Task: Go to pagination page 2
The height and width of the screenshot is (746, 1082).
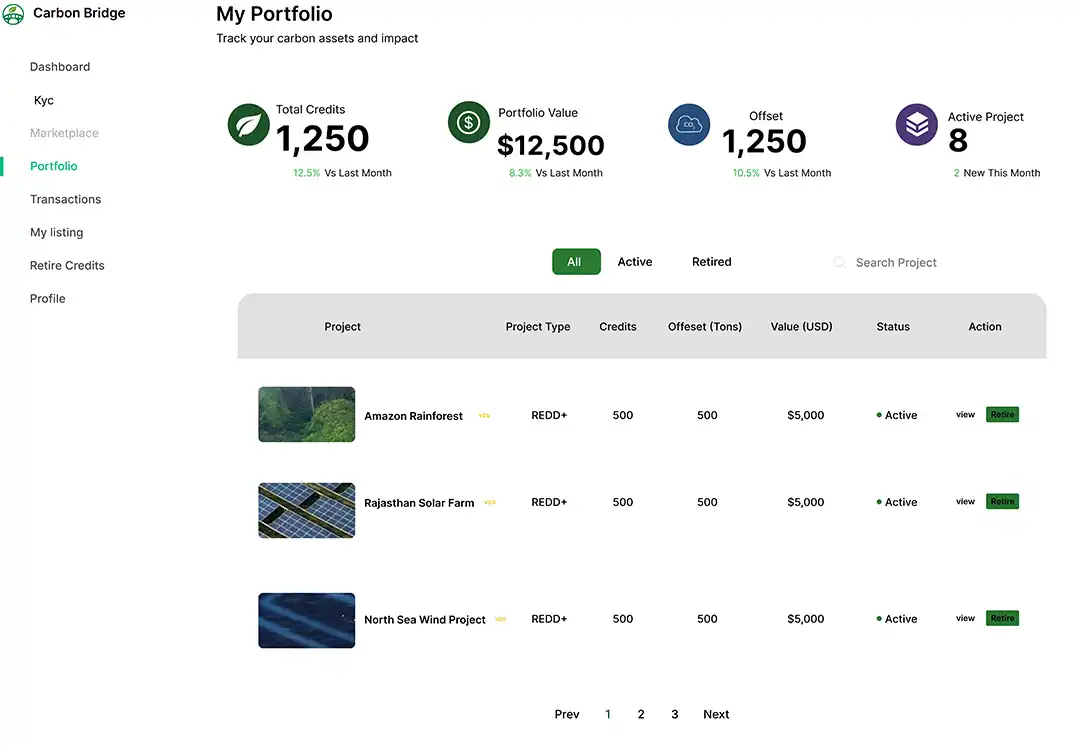Action: (641, 714)
